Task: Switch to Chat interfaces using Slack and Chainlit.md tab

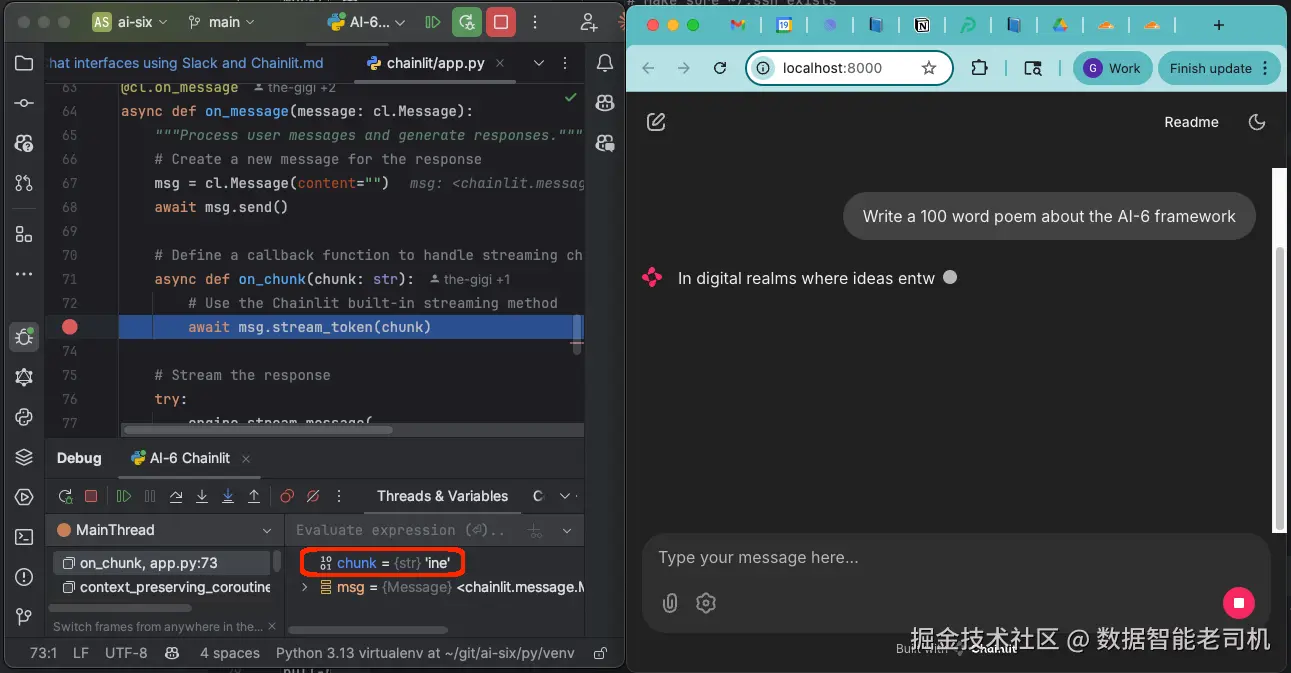Action: [x=186, y=63]
